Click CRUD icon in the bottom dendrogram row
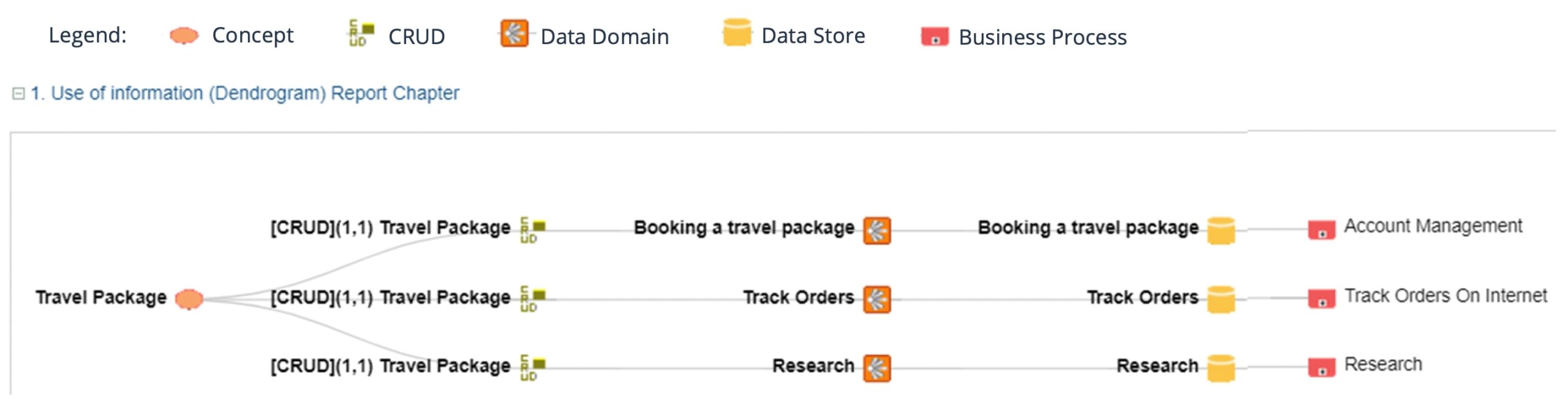 click(x=532, y=367)
